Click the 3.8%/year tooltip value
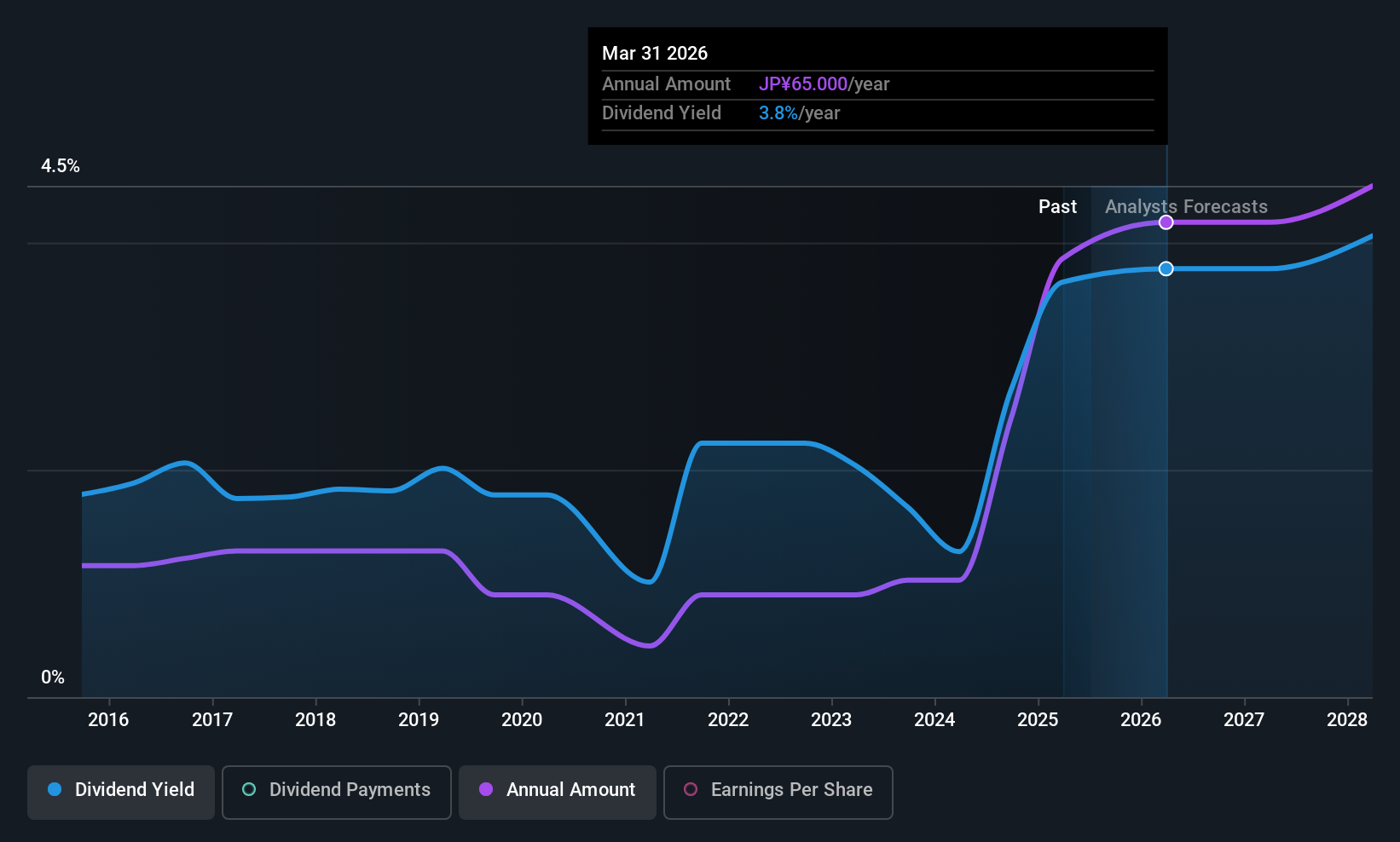The width and height of the screenshot is (1400, 842). 799,113
